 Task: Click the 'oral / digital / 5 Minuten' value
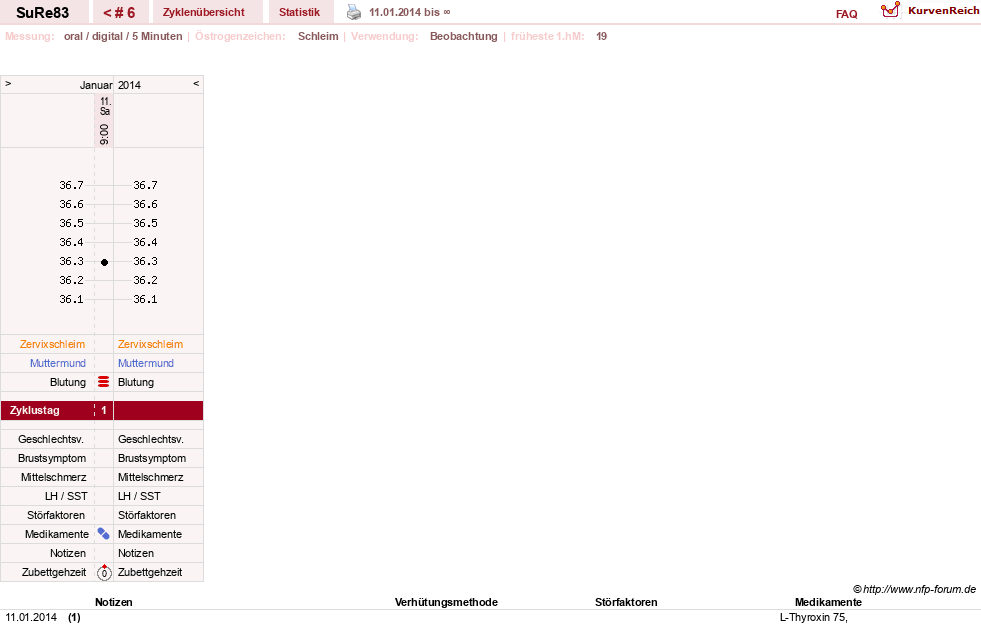(123, 36)
